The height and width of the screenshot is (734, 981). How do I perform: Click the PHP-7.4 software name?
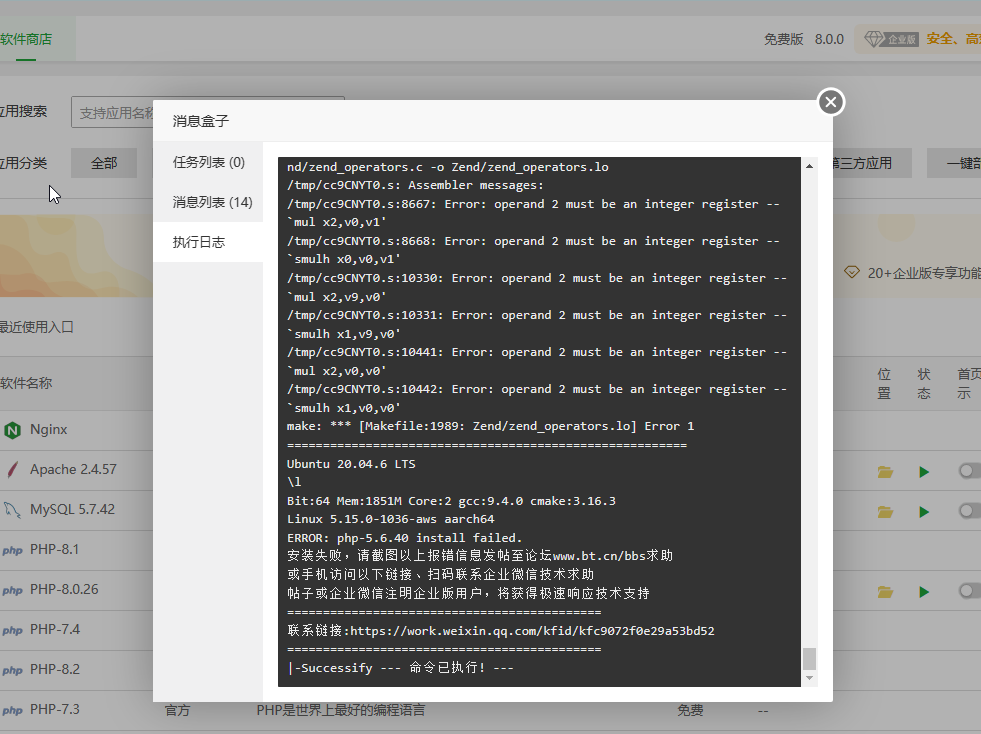[55, 630]
